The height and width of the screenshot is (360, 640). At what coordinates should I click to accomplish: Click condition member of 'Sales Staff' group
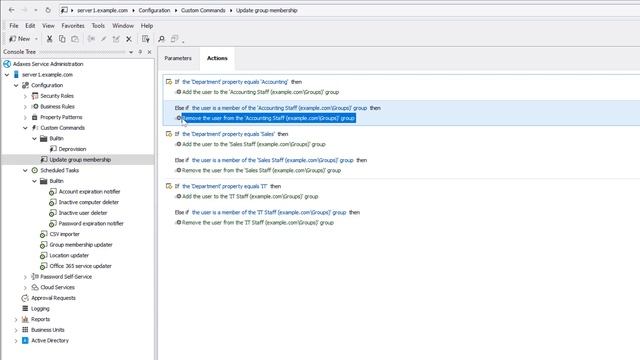(x=273, y=160)
